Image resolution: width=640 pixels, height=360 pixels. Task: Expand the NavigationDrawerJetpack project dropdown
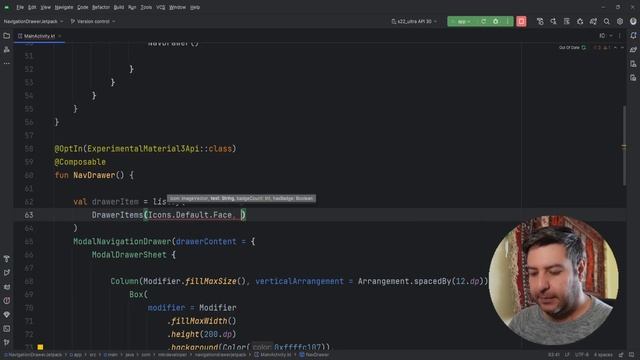33,21
